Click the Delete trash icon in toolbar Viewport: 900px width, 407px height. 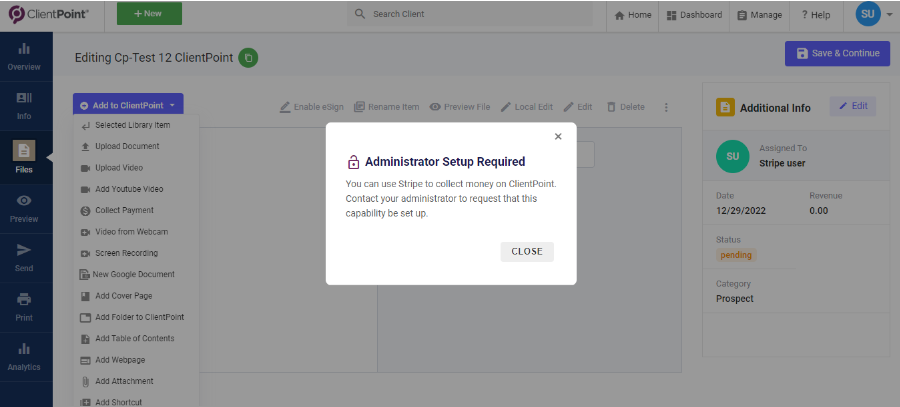point(611,107)
